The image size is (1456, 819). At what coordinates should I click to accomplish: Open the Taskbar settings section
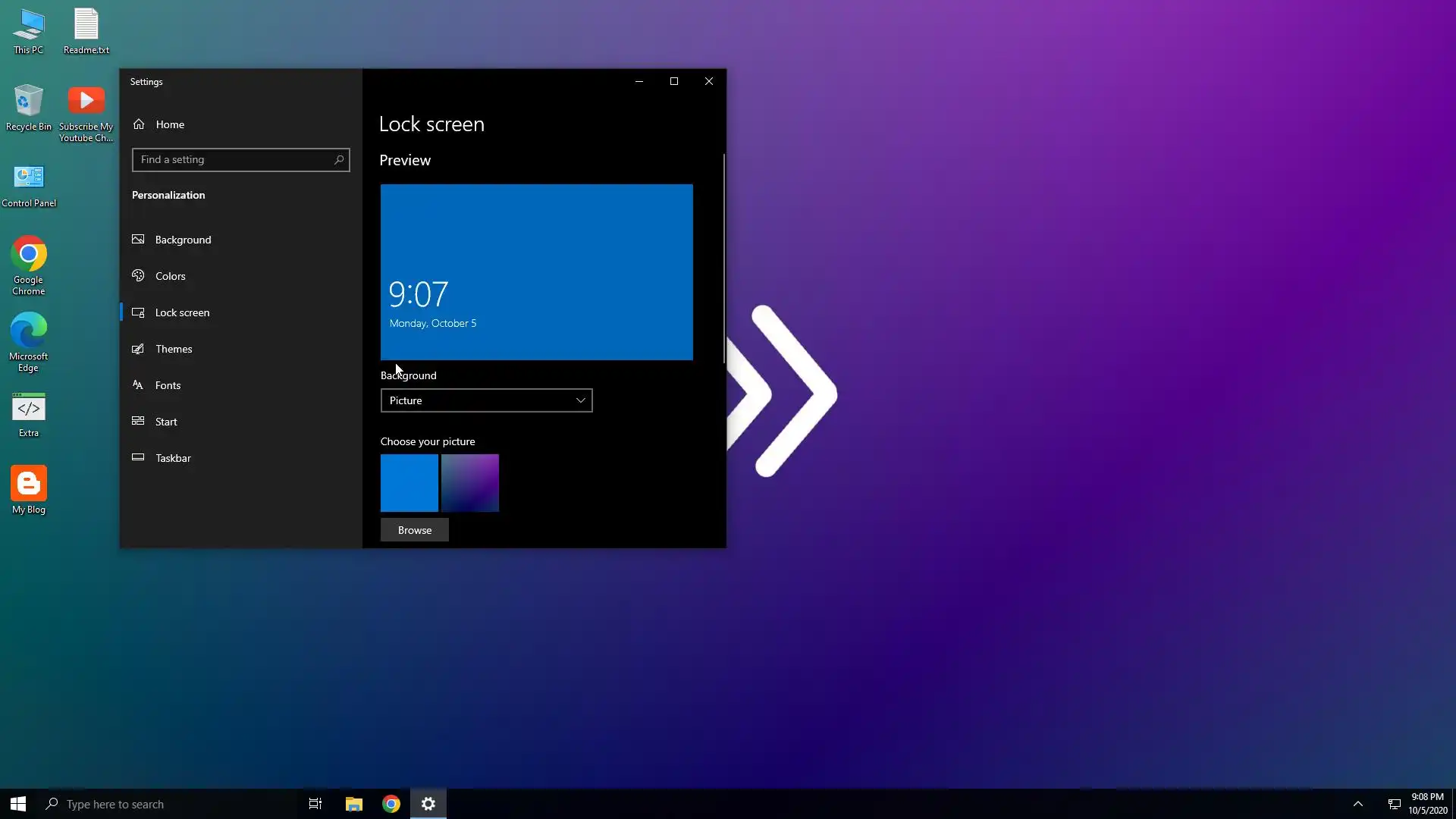point(173,458)
